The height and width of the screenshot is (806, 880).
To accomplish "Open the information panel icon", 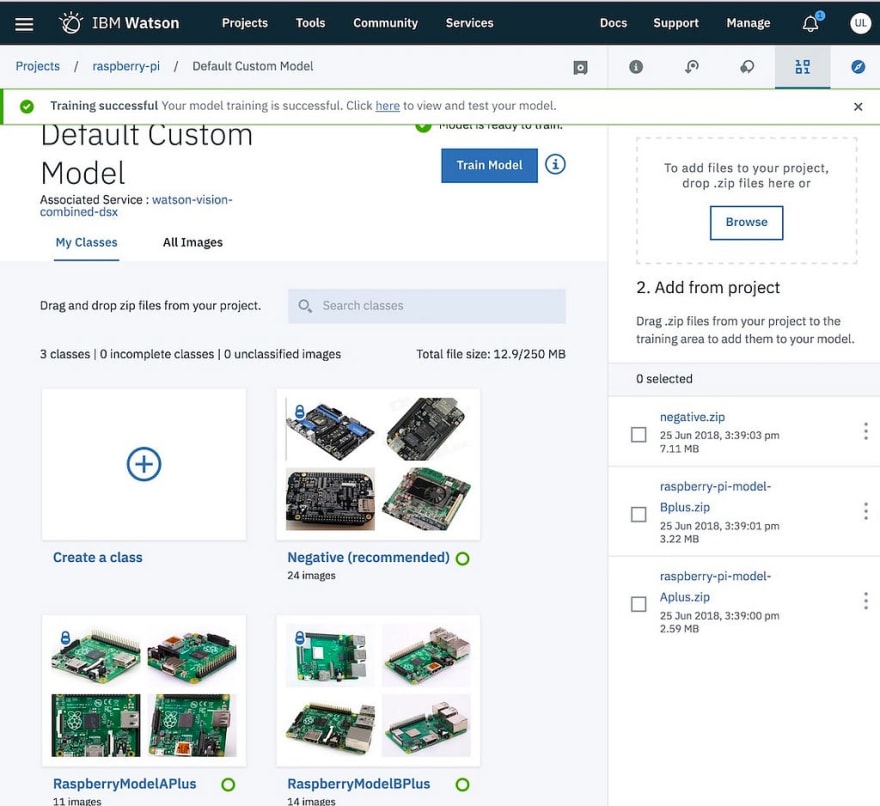I will click(x=636, y=67).
